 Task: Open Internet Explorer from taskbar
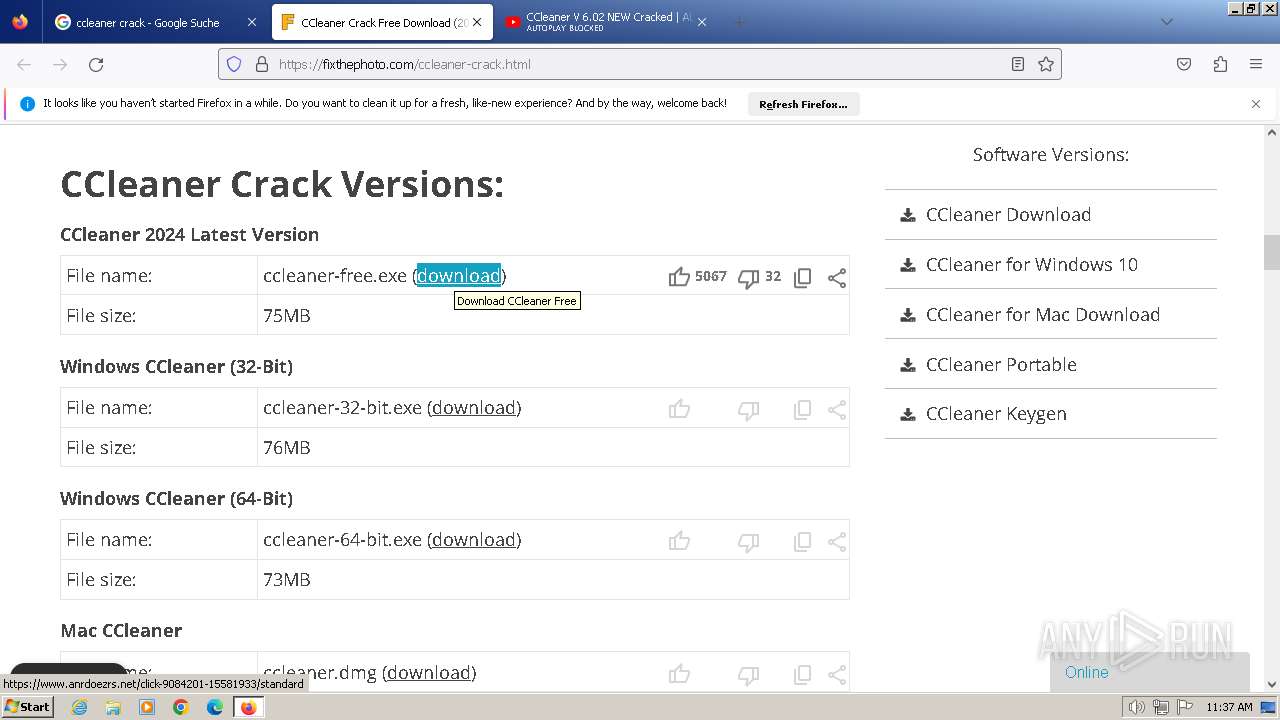click(x=79, y=707)
